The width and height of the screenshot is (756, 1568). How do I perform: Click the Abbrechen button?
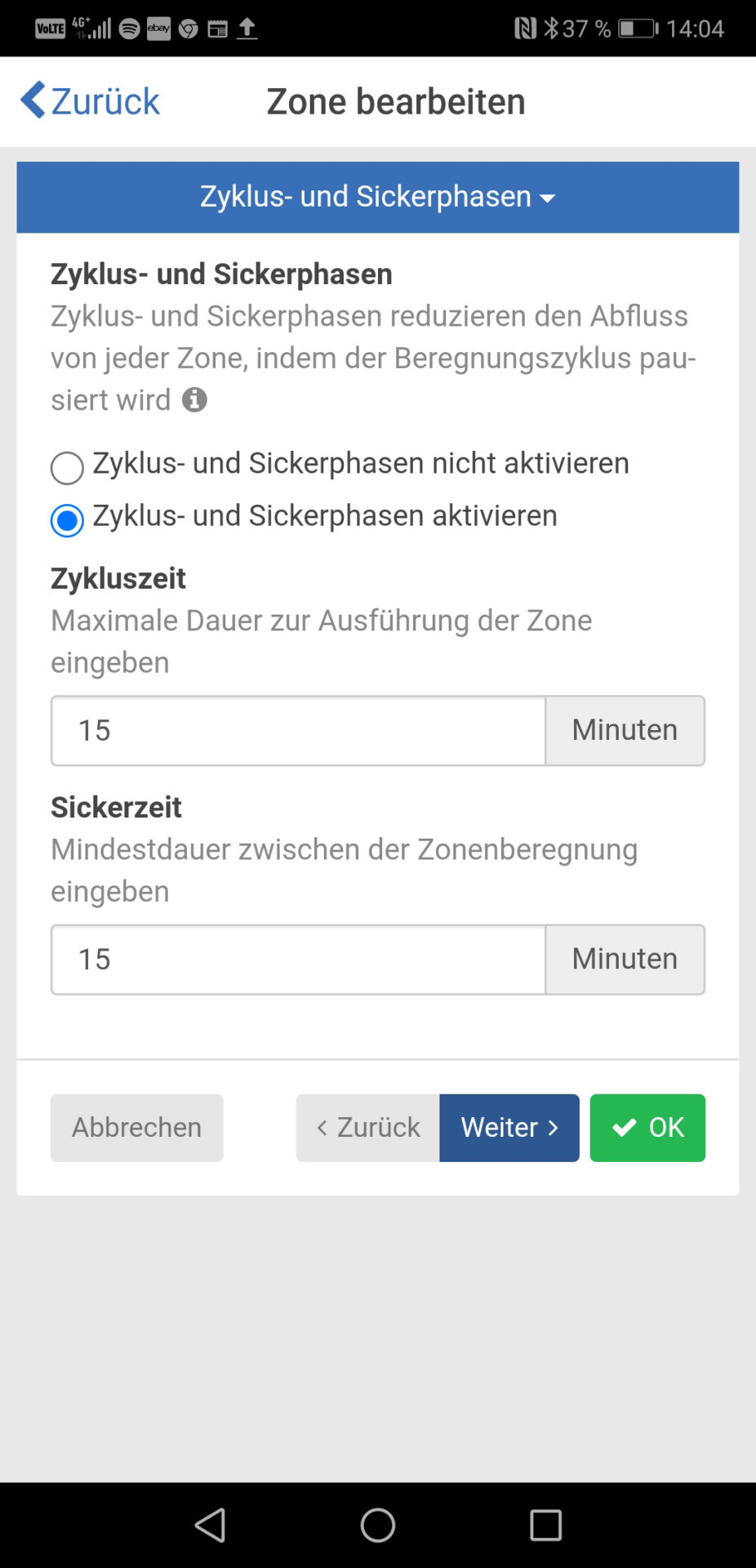tap(136, 1128)
